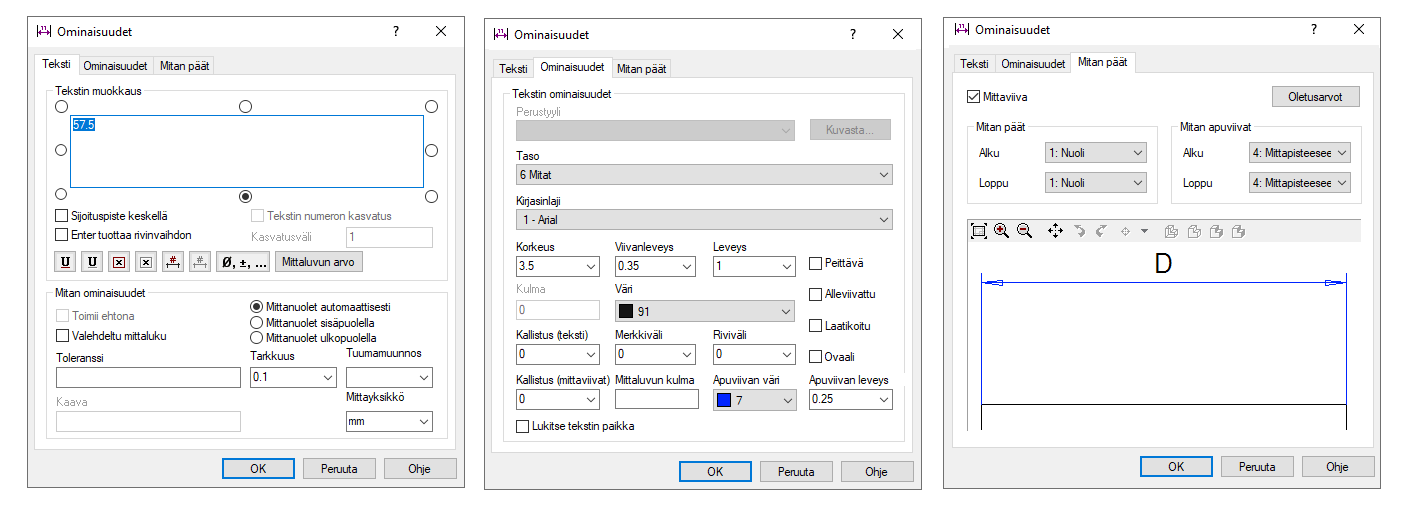The image size is (1404, 514).
Task: Click the last view-cube icon in preview toolbar
Action: coord(1239,231)
